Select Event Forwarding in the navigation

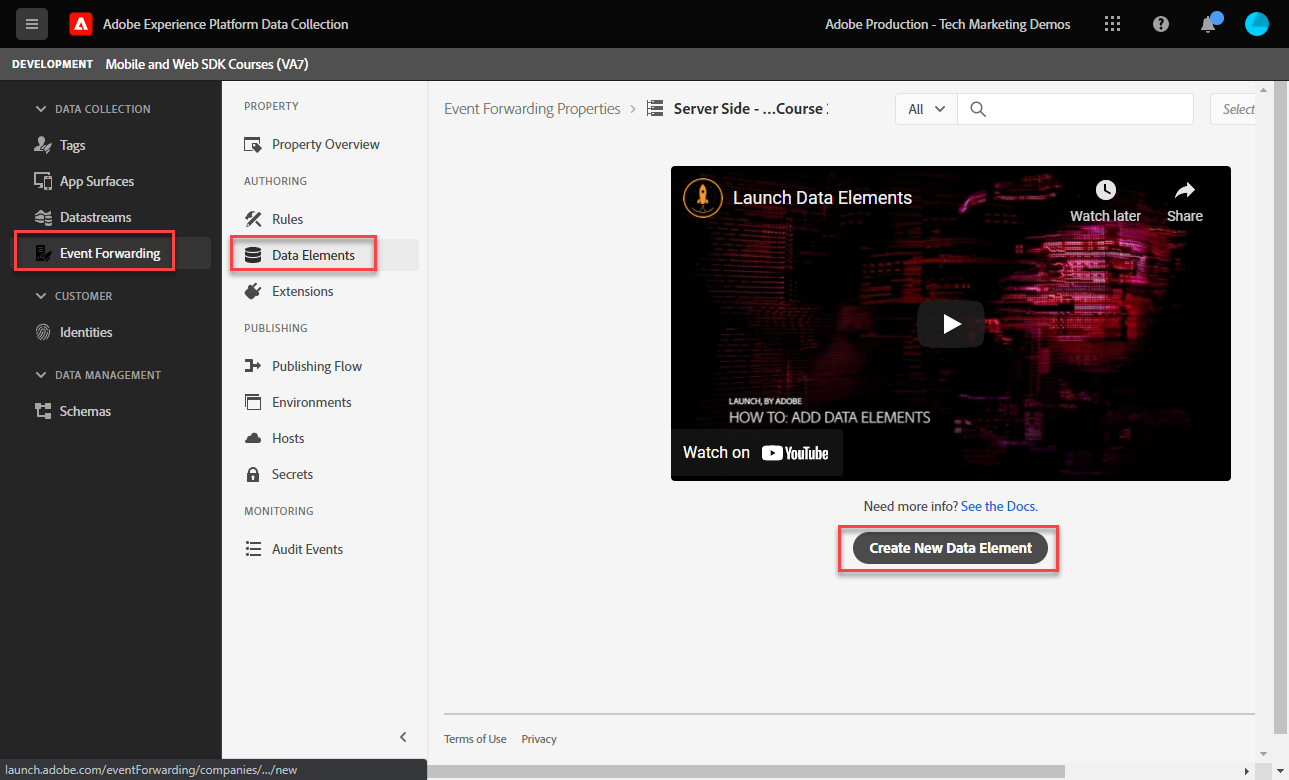pos(111,253)
